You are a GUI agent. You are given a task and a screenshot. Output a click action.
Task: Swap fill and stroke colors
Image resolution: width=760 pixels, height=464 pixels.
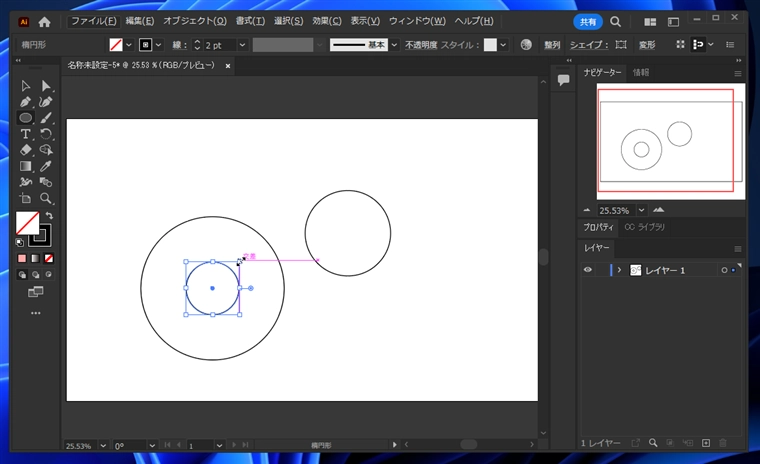click(x=49, y=215)
